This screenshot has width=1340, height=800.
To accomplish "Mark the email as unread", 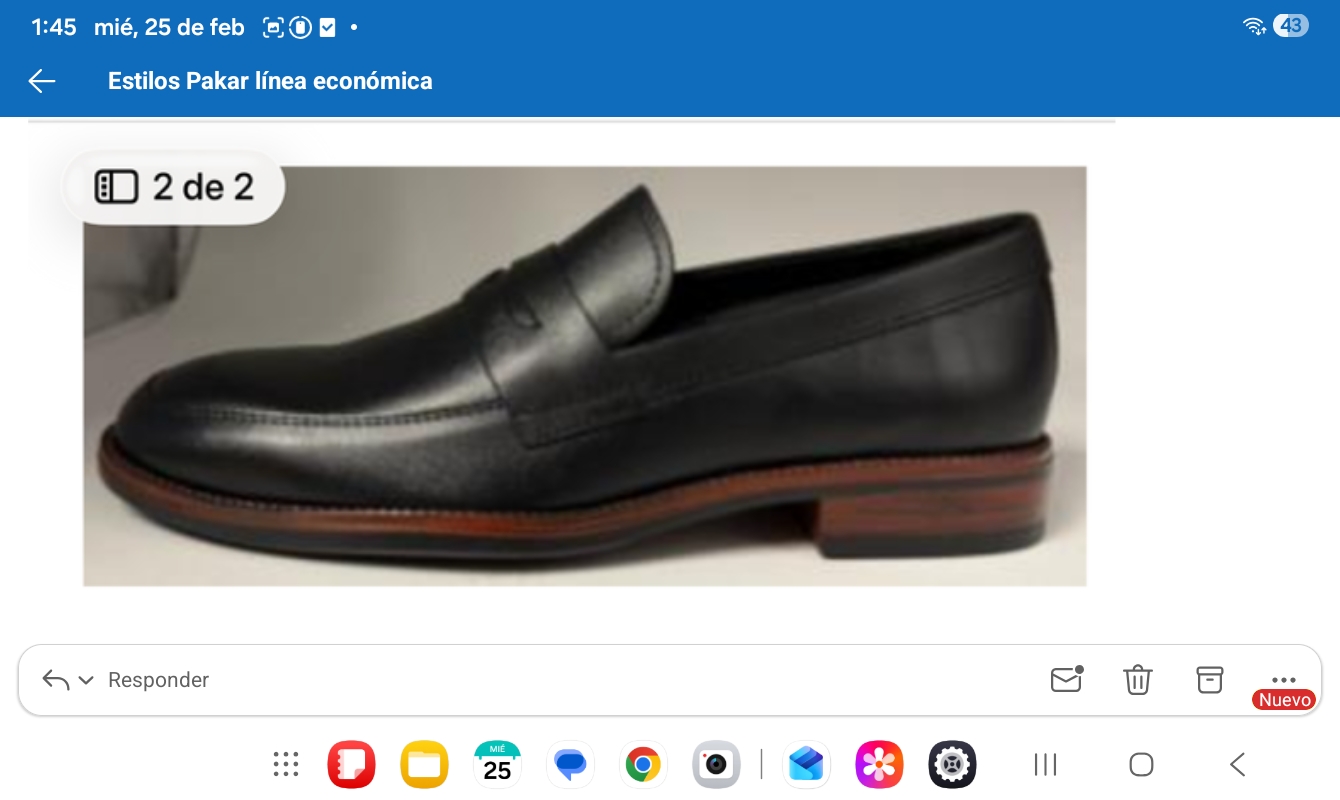I will click(1066, 679).
